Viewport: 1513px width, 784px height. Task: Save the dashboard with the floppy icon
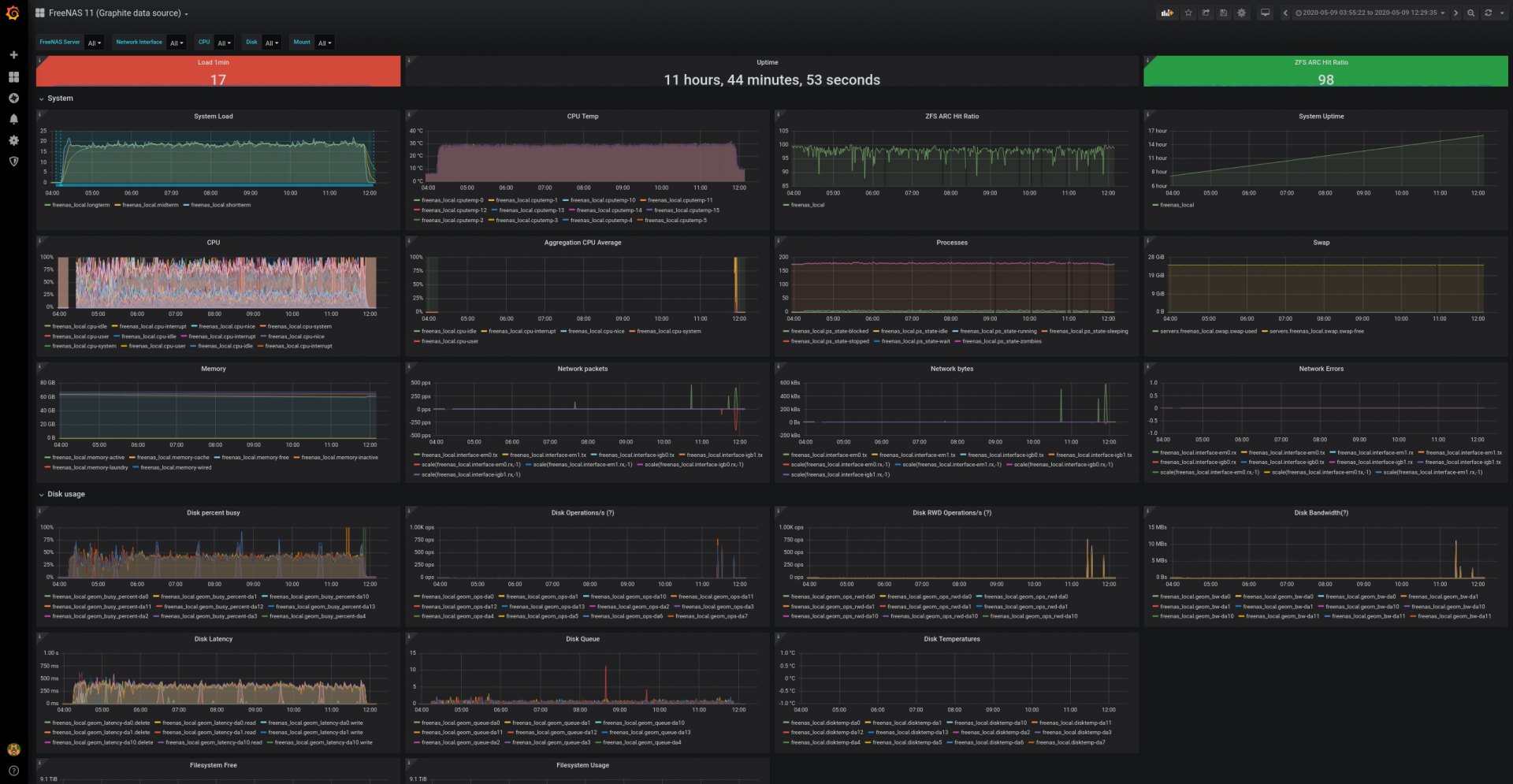pyautogui.click(x=1223, y=13)
